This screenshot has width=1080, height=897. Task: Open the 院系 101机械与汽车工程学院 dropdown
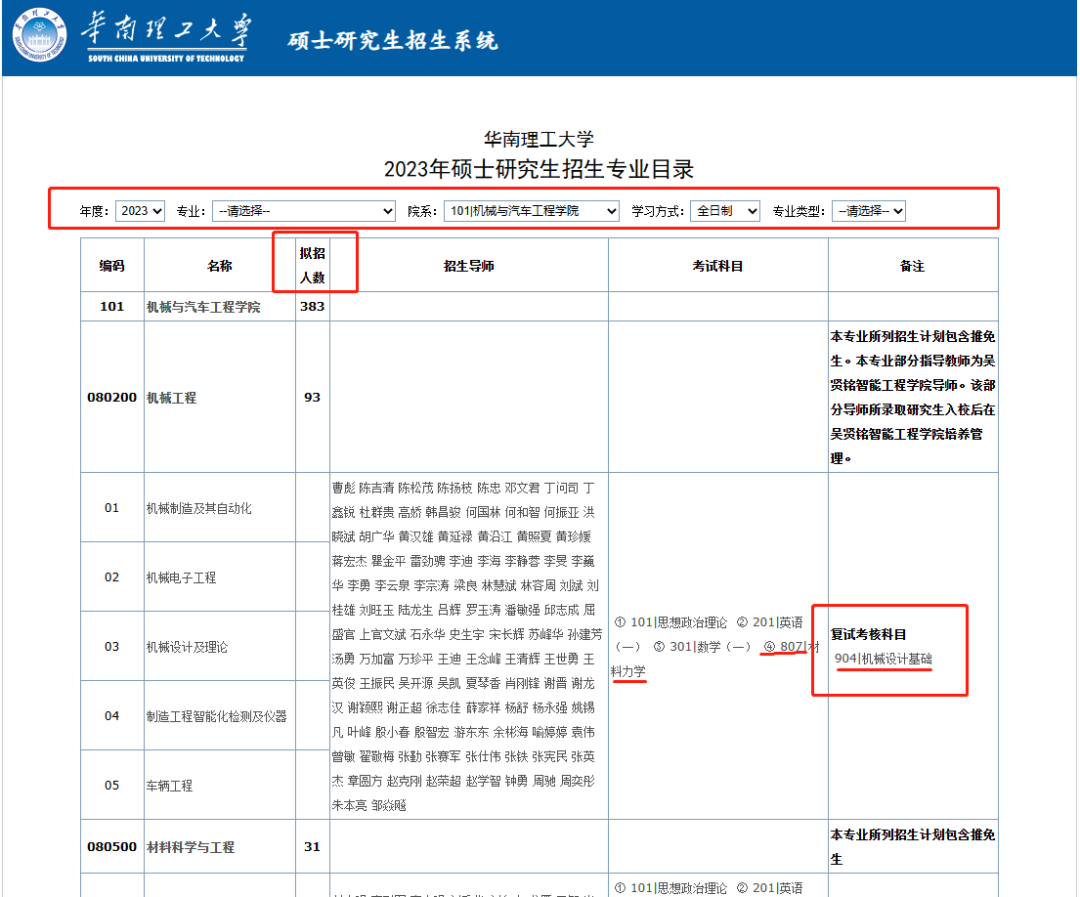click(532, 211)
